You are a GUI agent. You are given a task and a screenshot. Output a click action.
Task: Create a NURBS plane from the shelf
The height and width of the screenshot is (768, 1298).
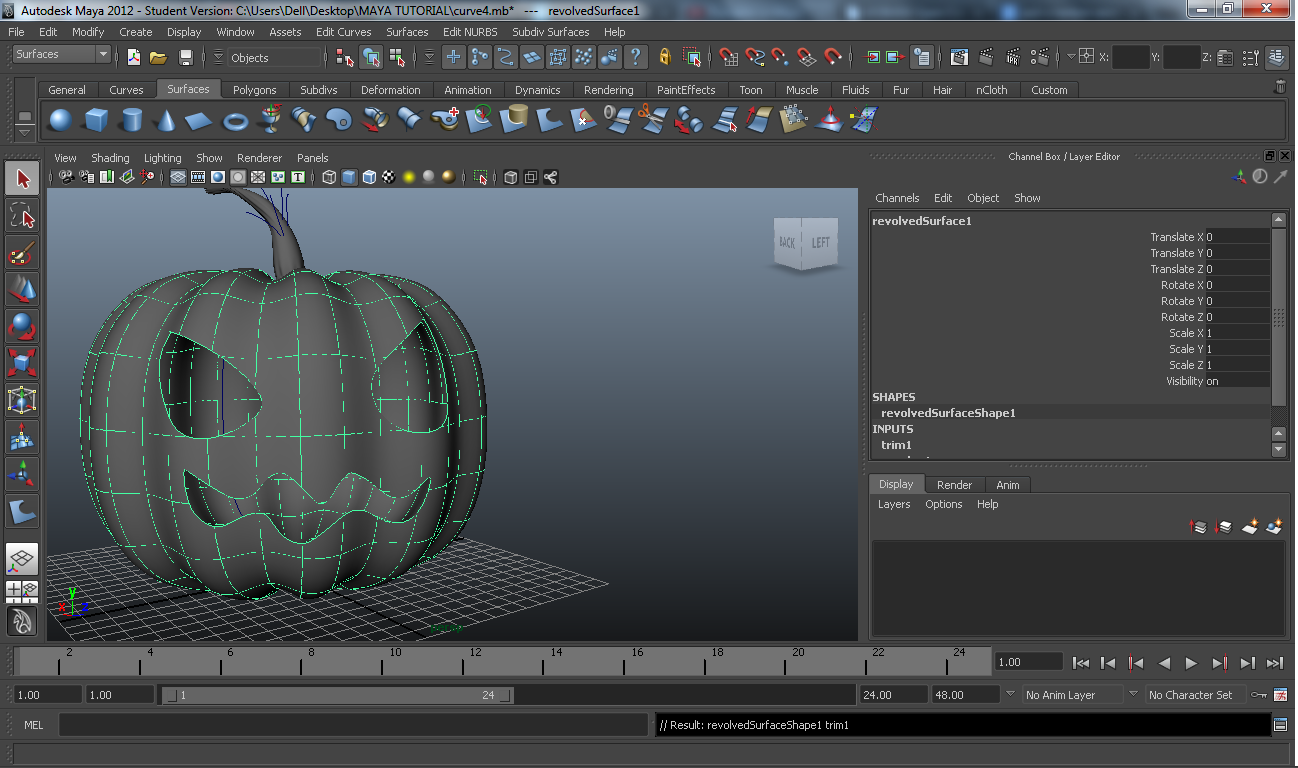coord(200,121)
